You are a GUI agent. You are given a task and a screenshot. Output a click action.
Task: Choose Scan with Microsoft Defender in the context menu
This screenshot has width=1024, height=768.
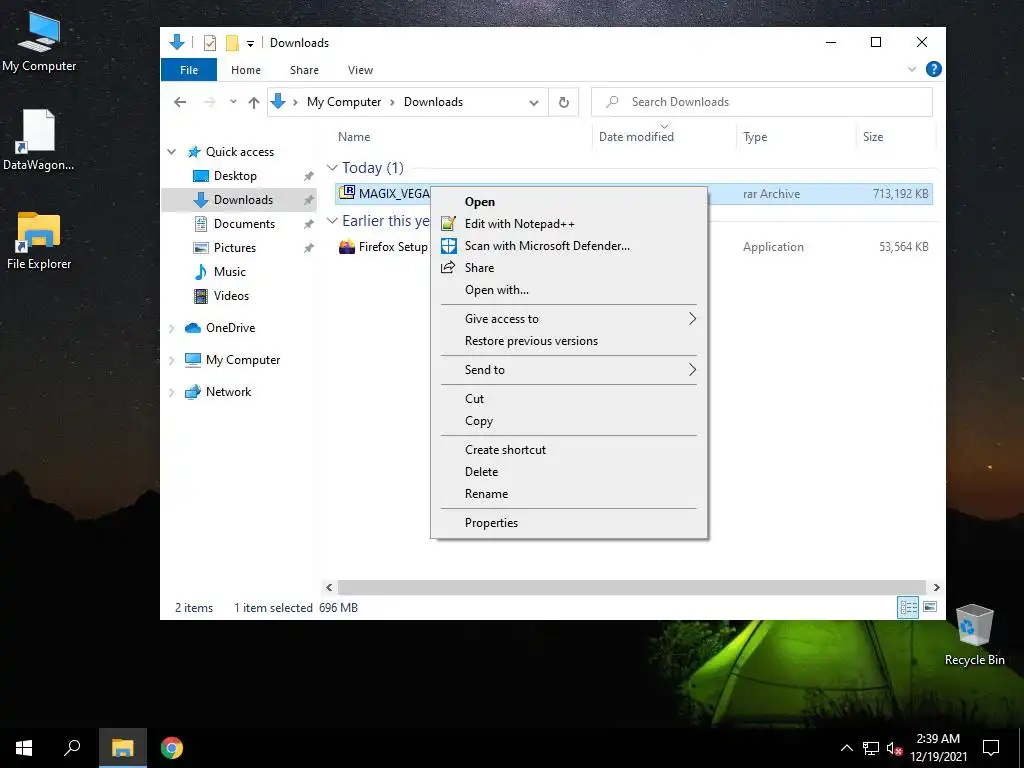pos(569,246)
